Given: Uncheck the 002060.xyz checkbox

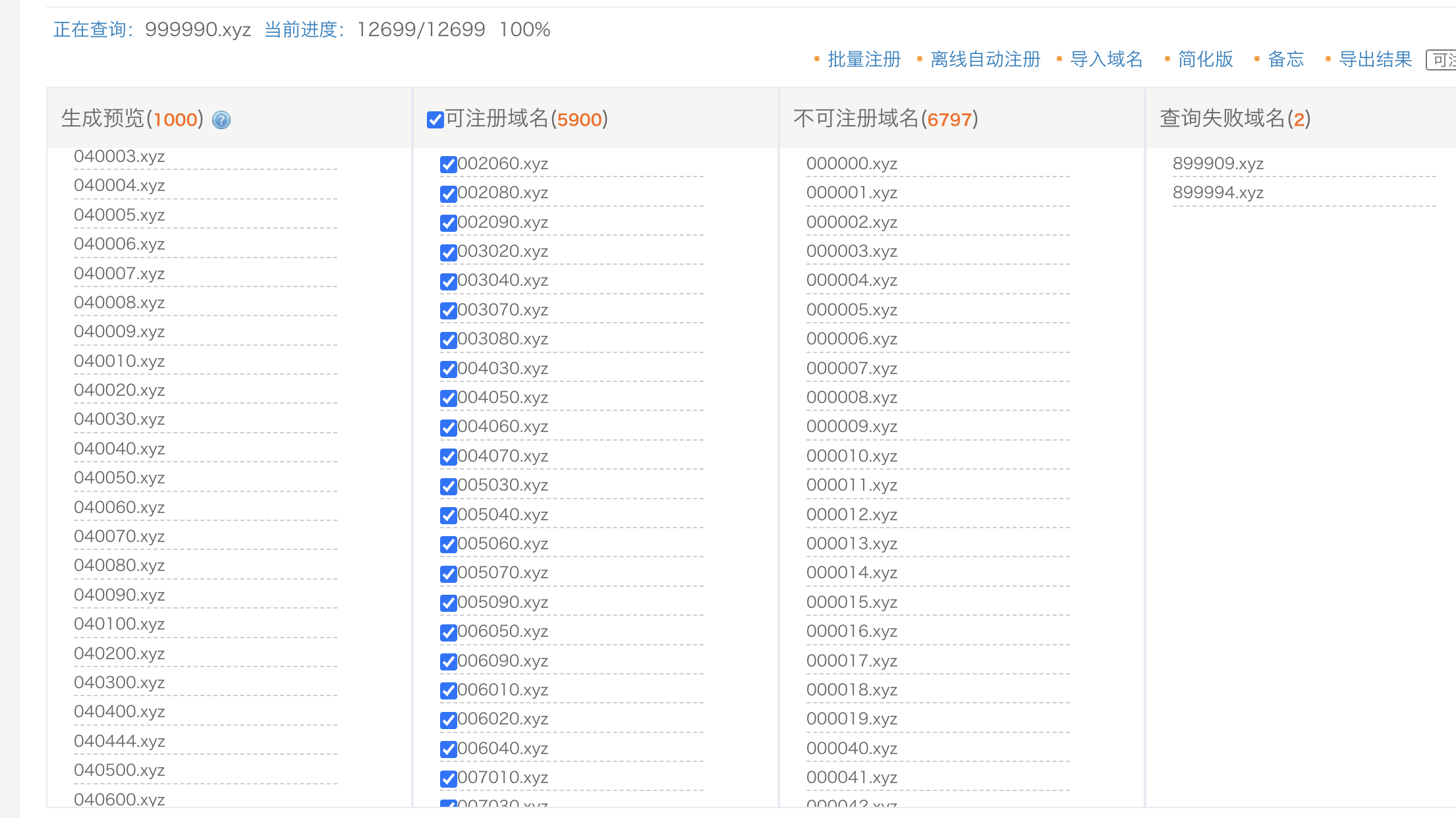Looking at the screenshot, I should 449,165.
